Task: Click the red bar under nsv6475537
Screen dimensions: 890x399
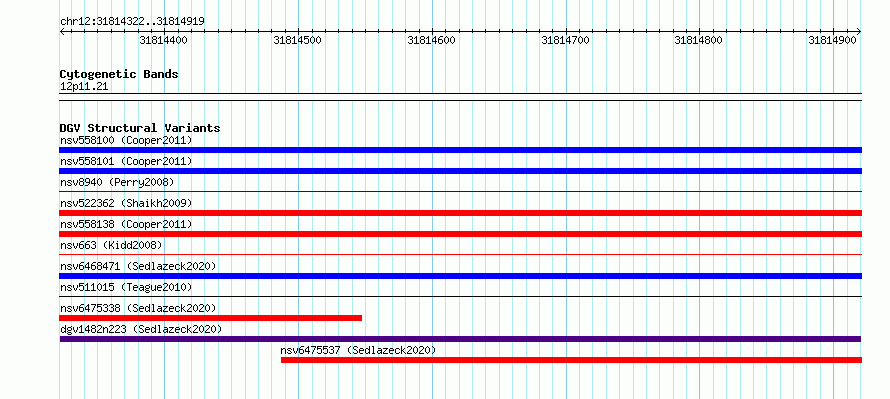Action: (572, 360)
